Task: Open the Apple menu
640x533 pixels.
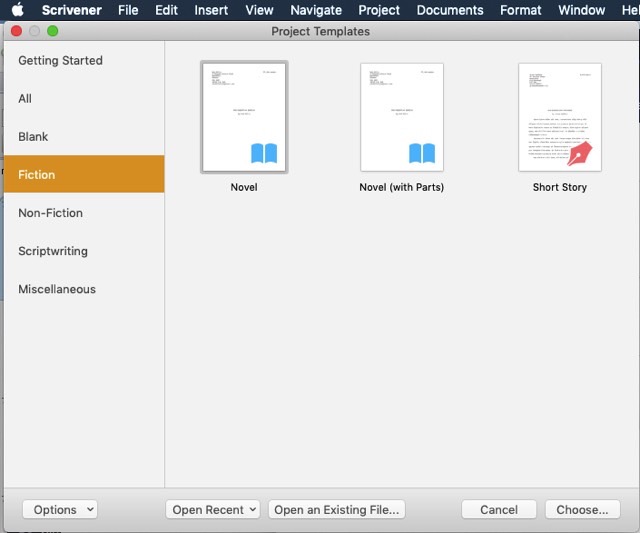Action: pyautogui.click(x=18, y=10)
